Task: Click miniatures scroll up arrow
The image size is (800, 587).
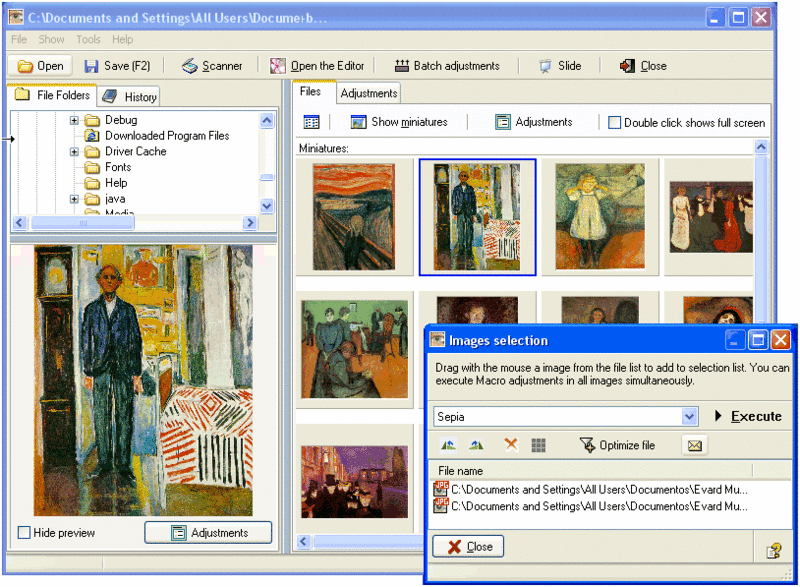Action: click(761, 147)
